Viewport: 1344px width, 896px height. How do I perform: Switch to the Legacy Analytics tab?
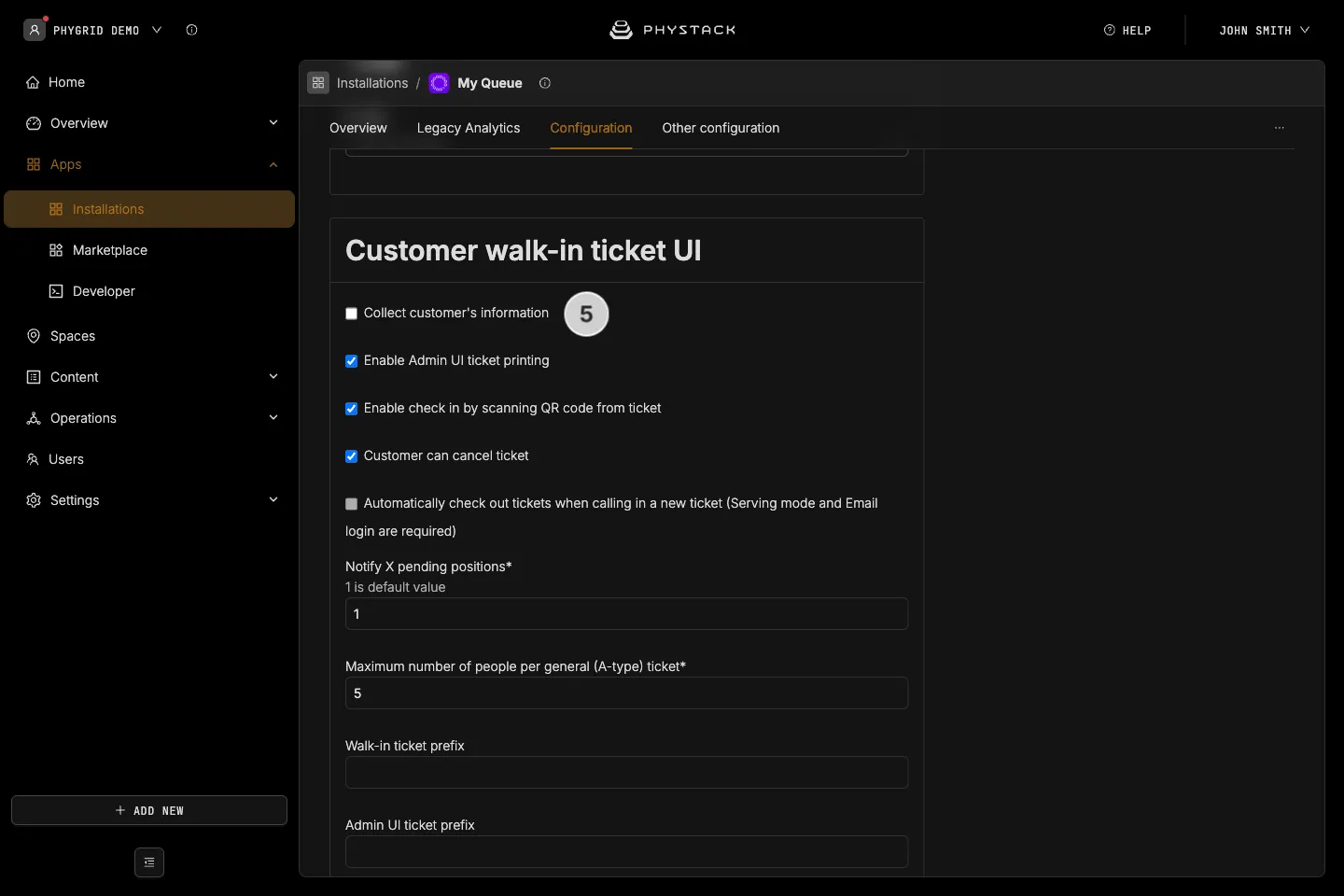pyautogui.click(x=469, y=128)
